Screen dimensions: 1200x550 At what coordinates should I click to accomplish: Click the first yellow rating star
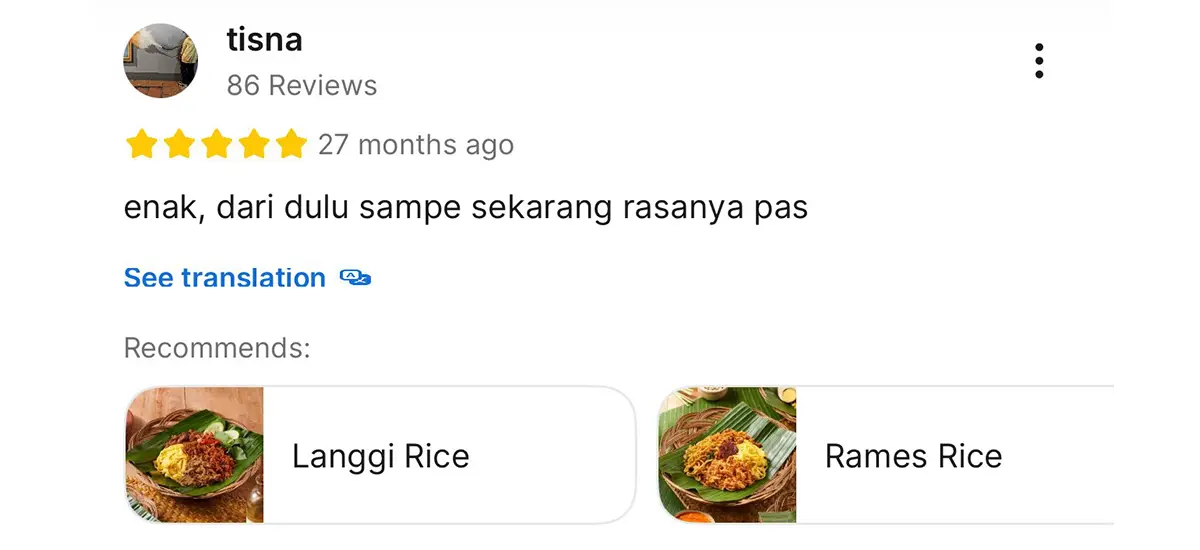tap(141, 145)
